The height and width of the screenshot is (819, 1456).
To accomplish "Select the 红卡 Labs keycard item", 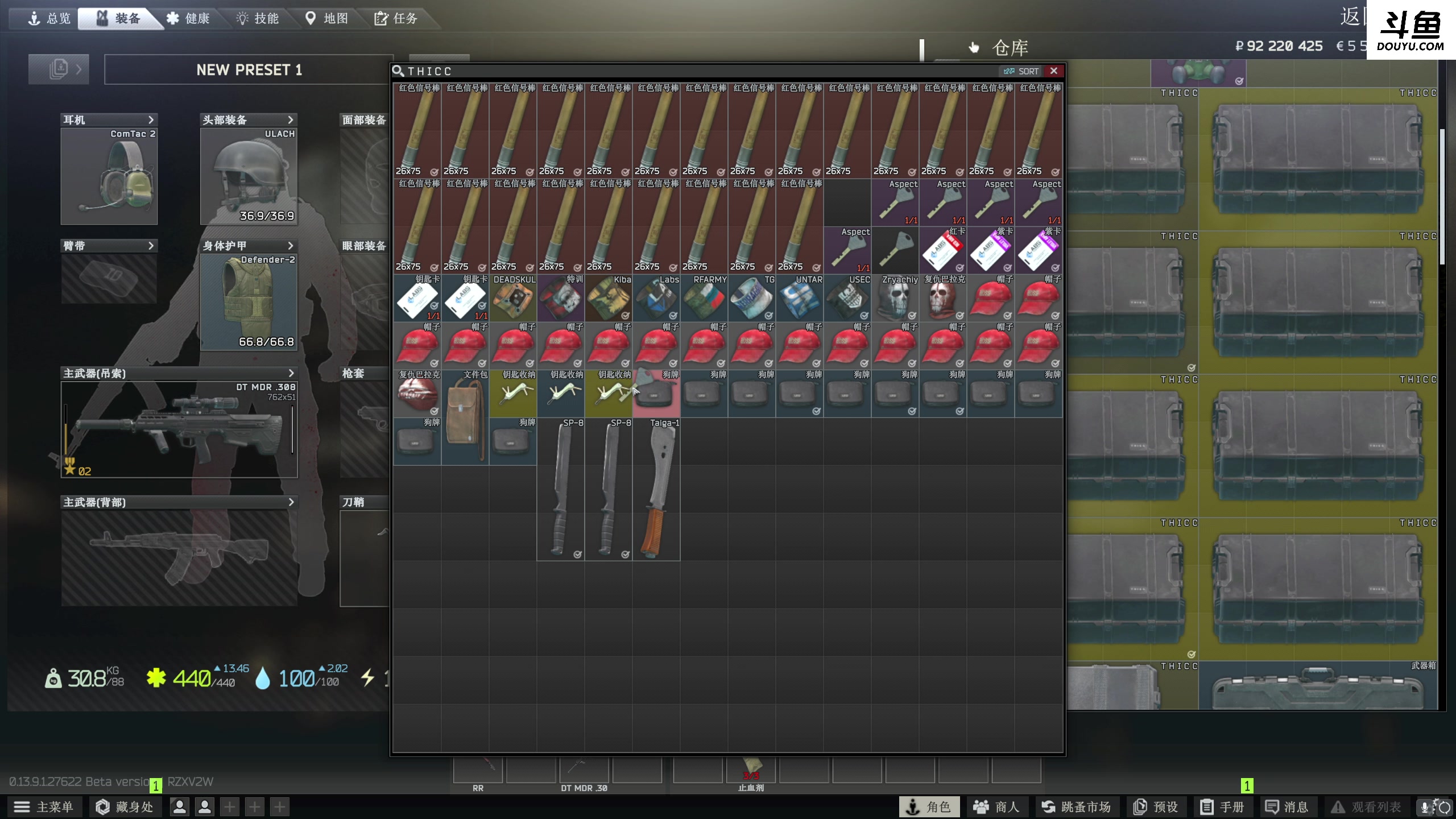I will click(943, 251).
